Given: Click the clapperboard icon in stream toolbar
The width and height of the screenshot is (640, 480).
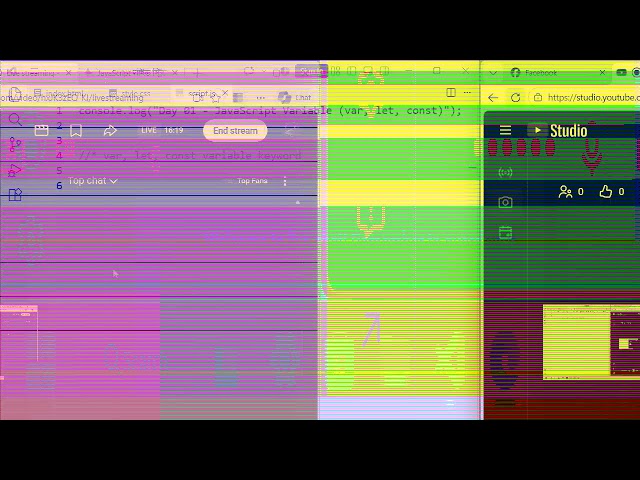Looking at the screenshot, I should (x=41, y=131).
